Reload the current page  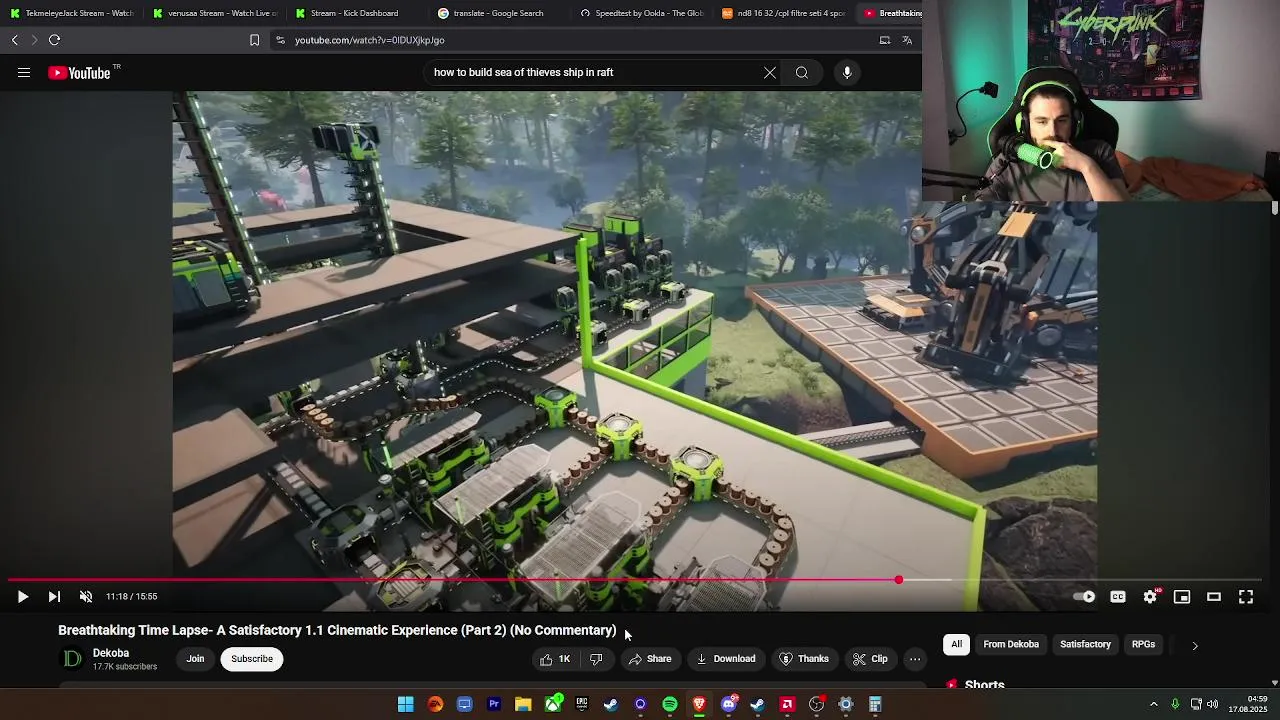point(54,40)
